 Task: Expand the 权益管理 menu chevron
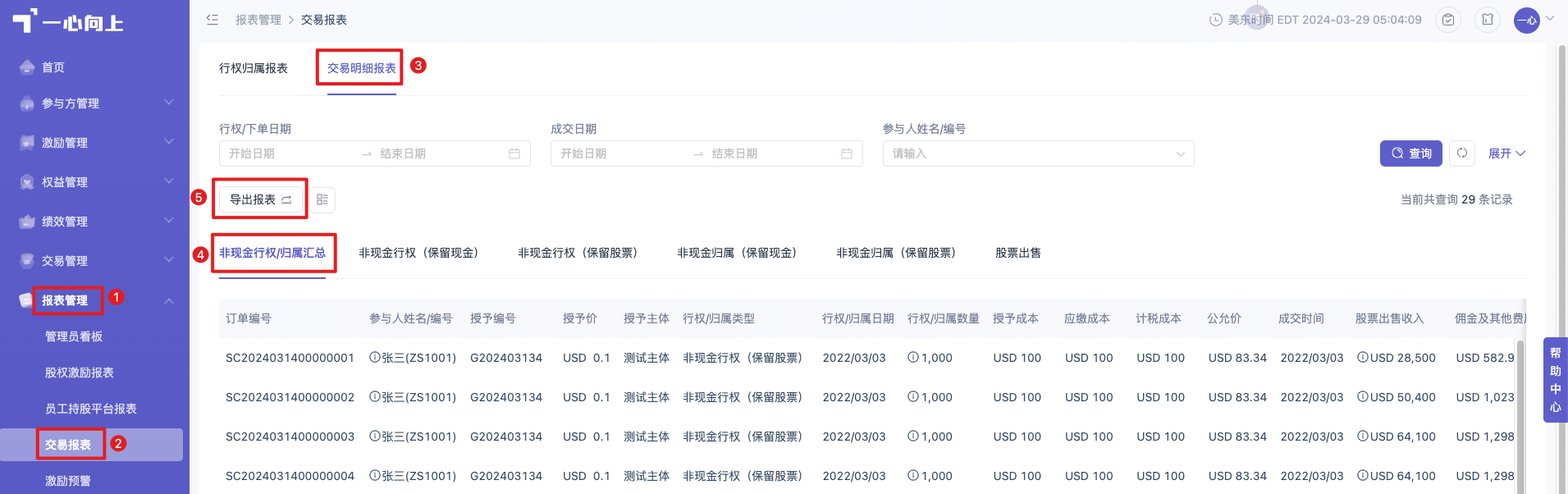[169, 181]
